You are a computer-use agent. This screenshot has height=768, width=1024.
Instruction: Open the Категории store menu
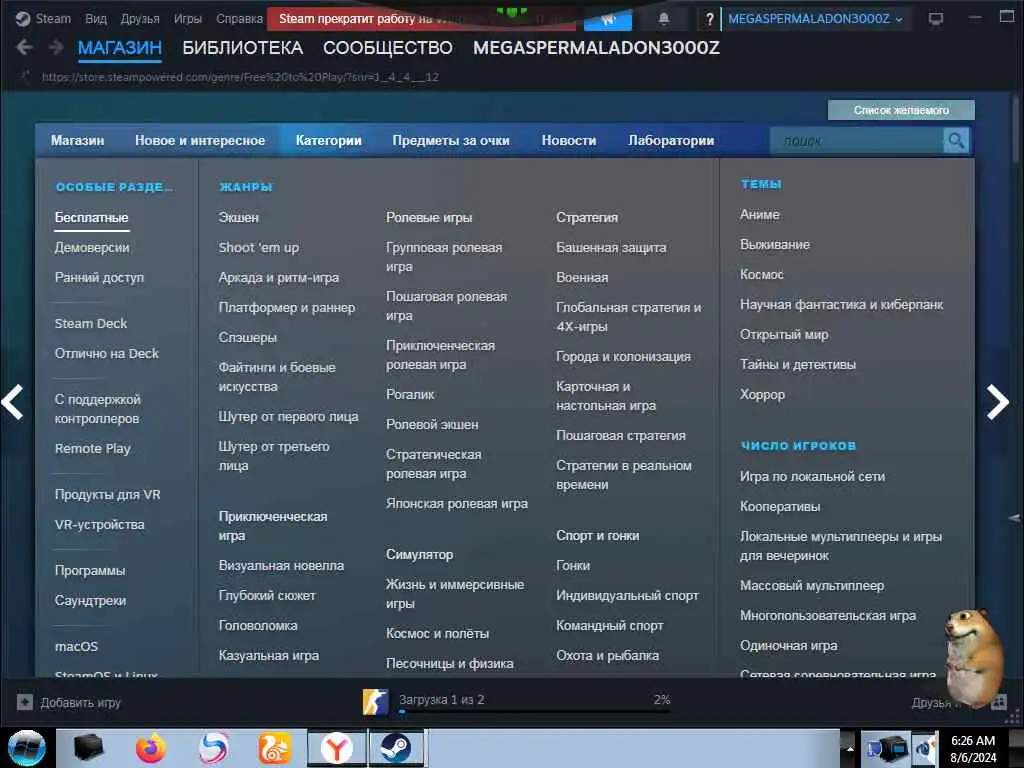pyautogui.click(x=328, y=140)
